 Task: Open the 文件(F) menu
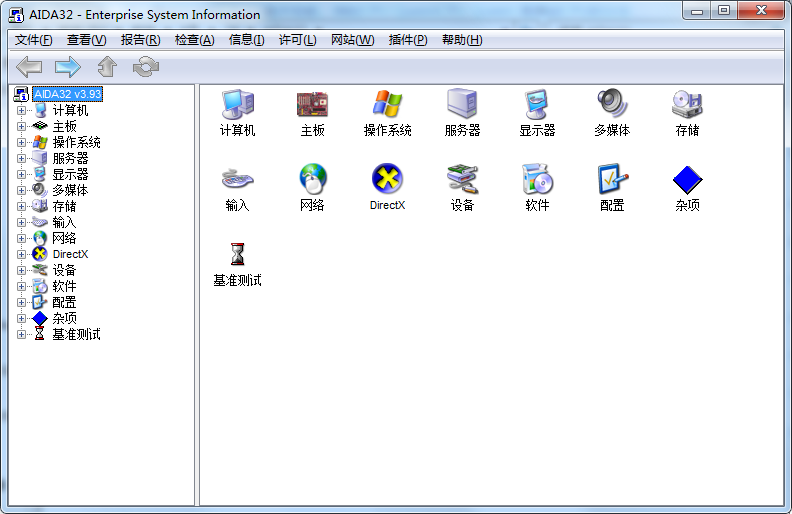coord(34,40)
